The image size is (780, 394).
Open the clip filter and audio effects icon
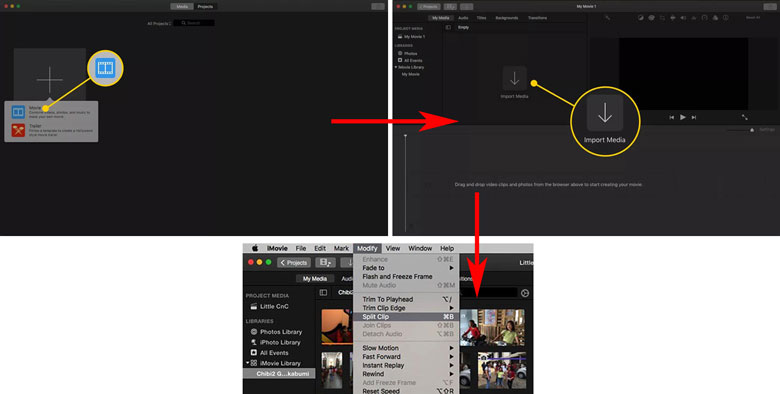pyautogui.click(x=715, y=18)
